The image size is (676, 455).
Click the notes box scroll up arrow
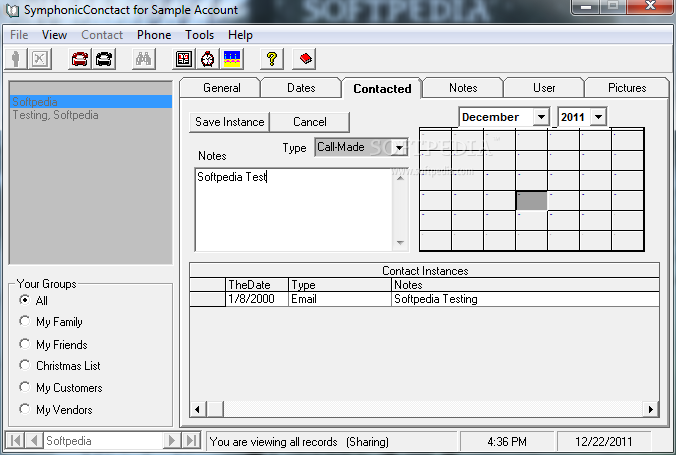point(400,177)
